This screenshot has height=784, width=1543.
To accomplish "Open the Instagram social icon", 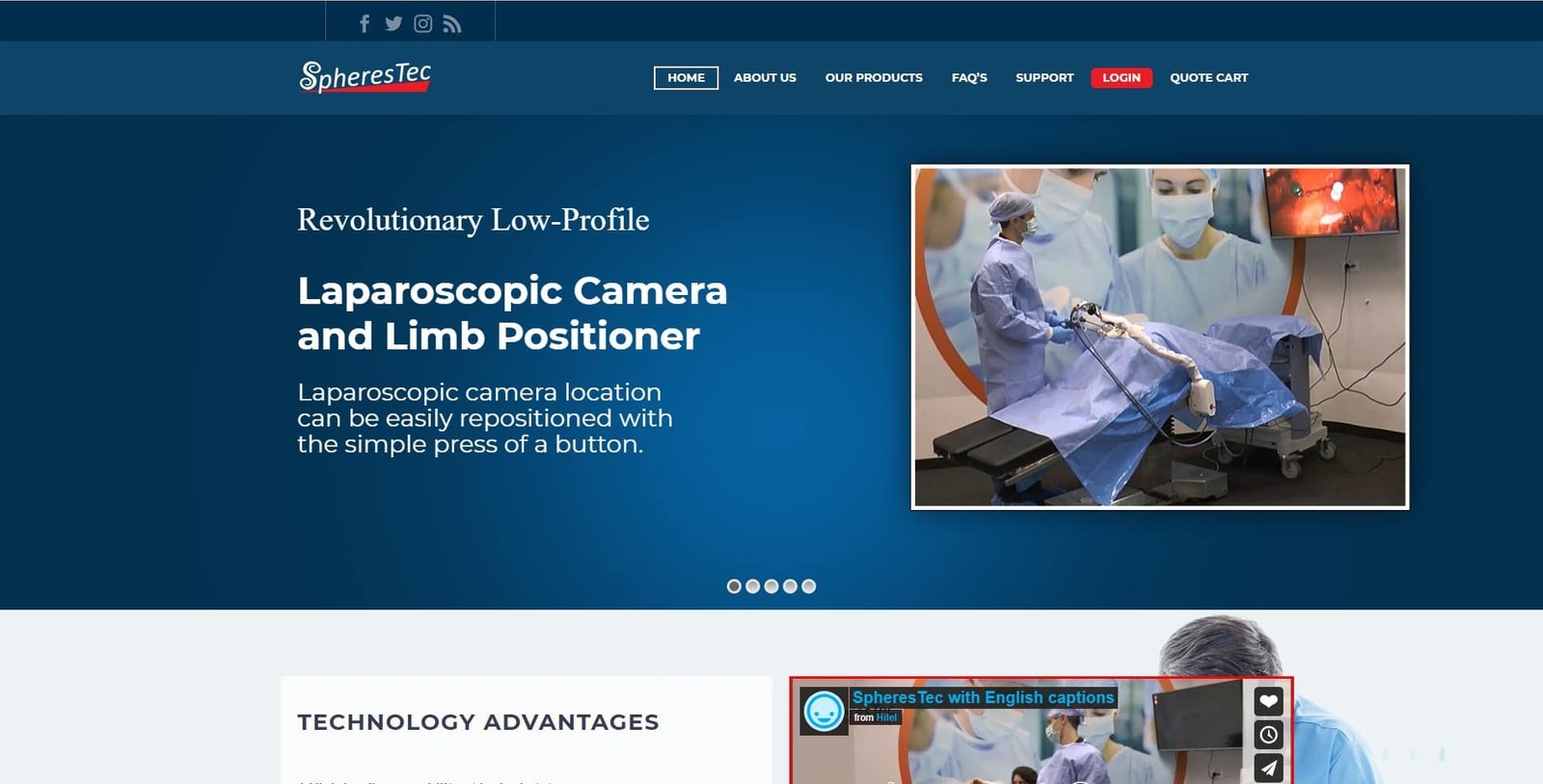I will pyautogui.click(x=422, y=23).
